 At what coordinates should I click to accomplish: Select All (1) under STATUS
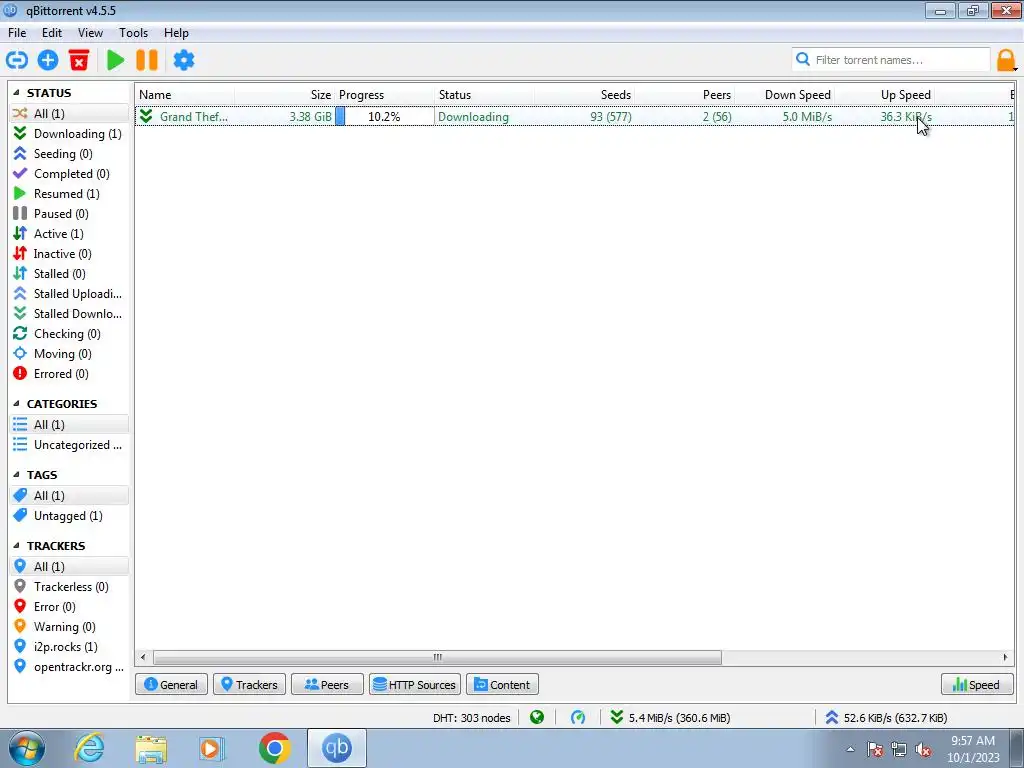pos(68,114)
